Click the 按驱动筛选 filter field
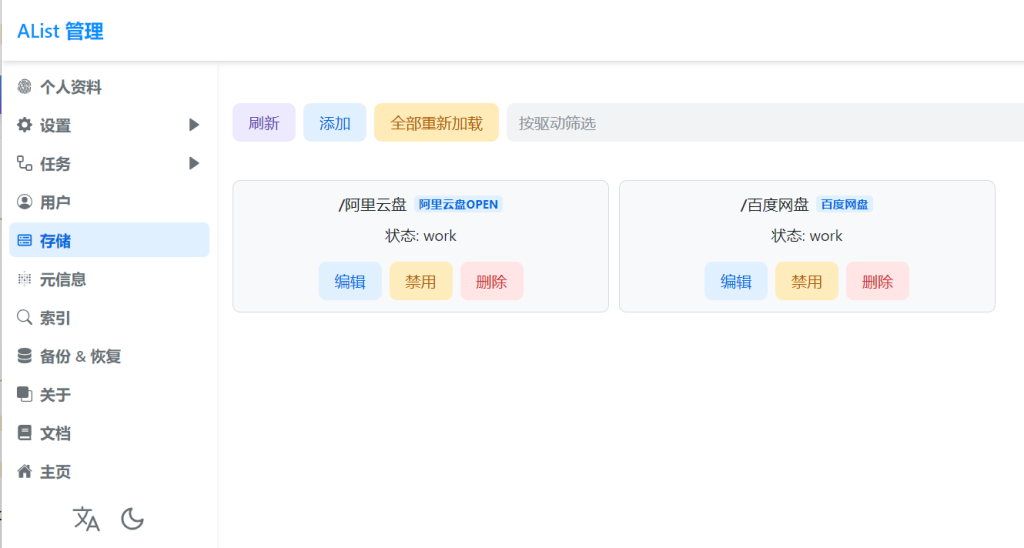 (760, 123)
